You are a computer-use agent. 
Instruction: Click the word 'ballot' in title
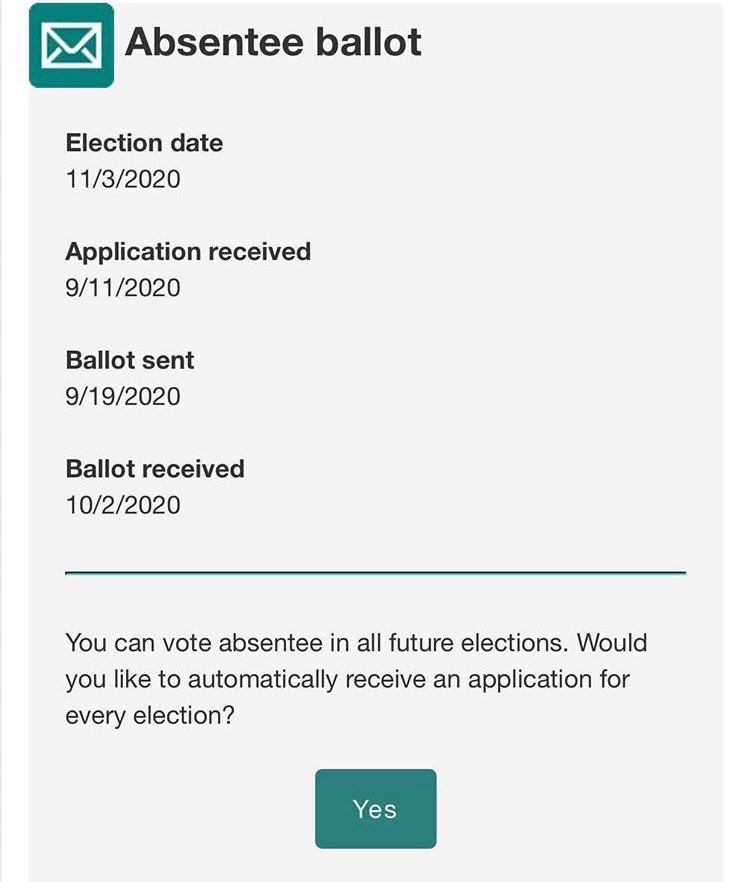(x=373, y=42)
